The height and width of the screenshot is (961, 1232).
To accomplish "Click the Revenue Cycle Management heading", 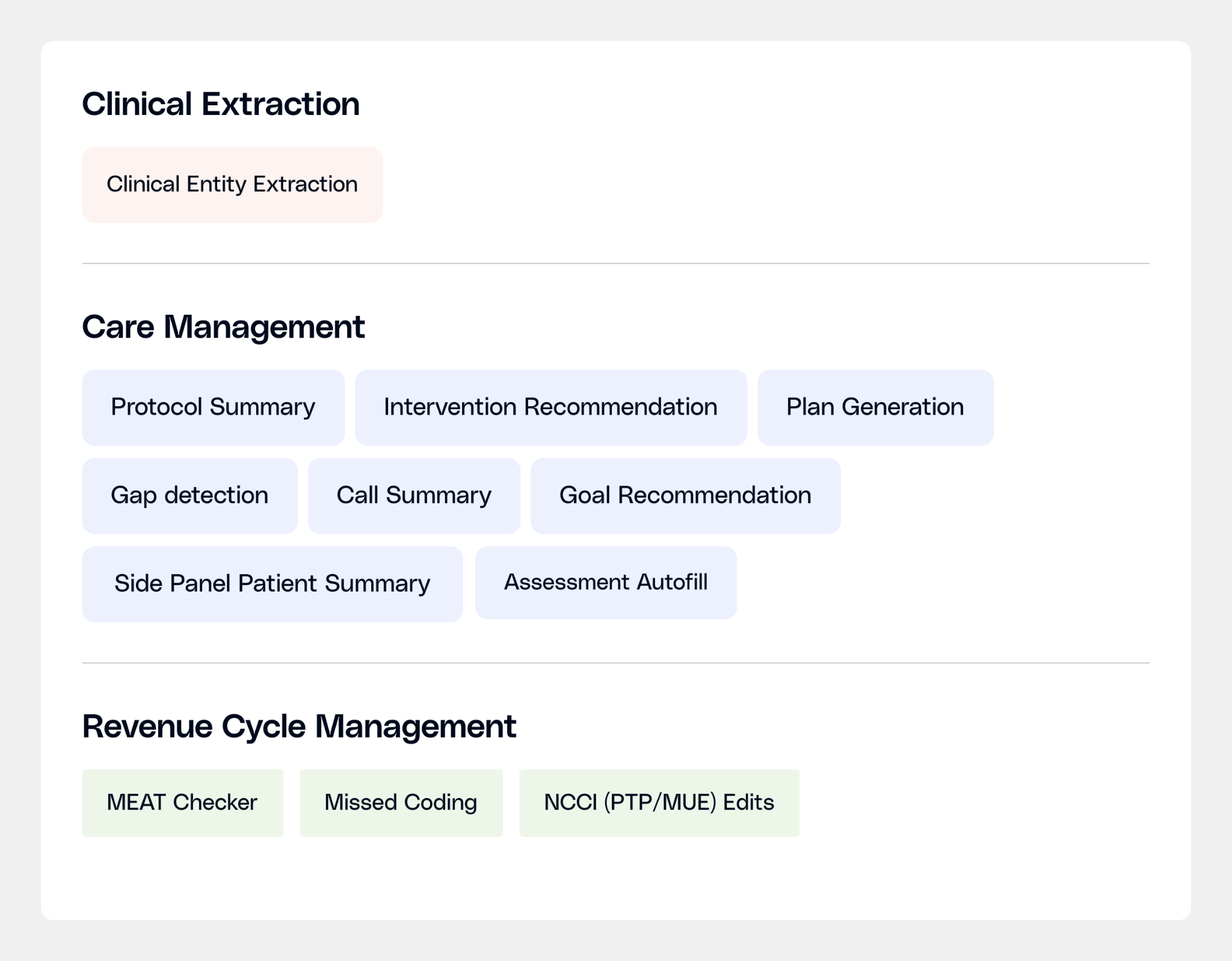I will coord(299,726).
